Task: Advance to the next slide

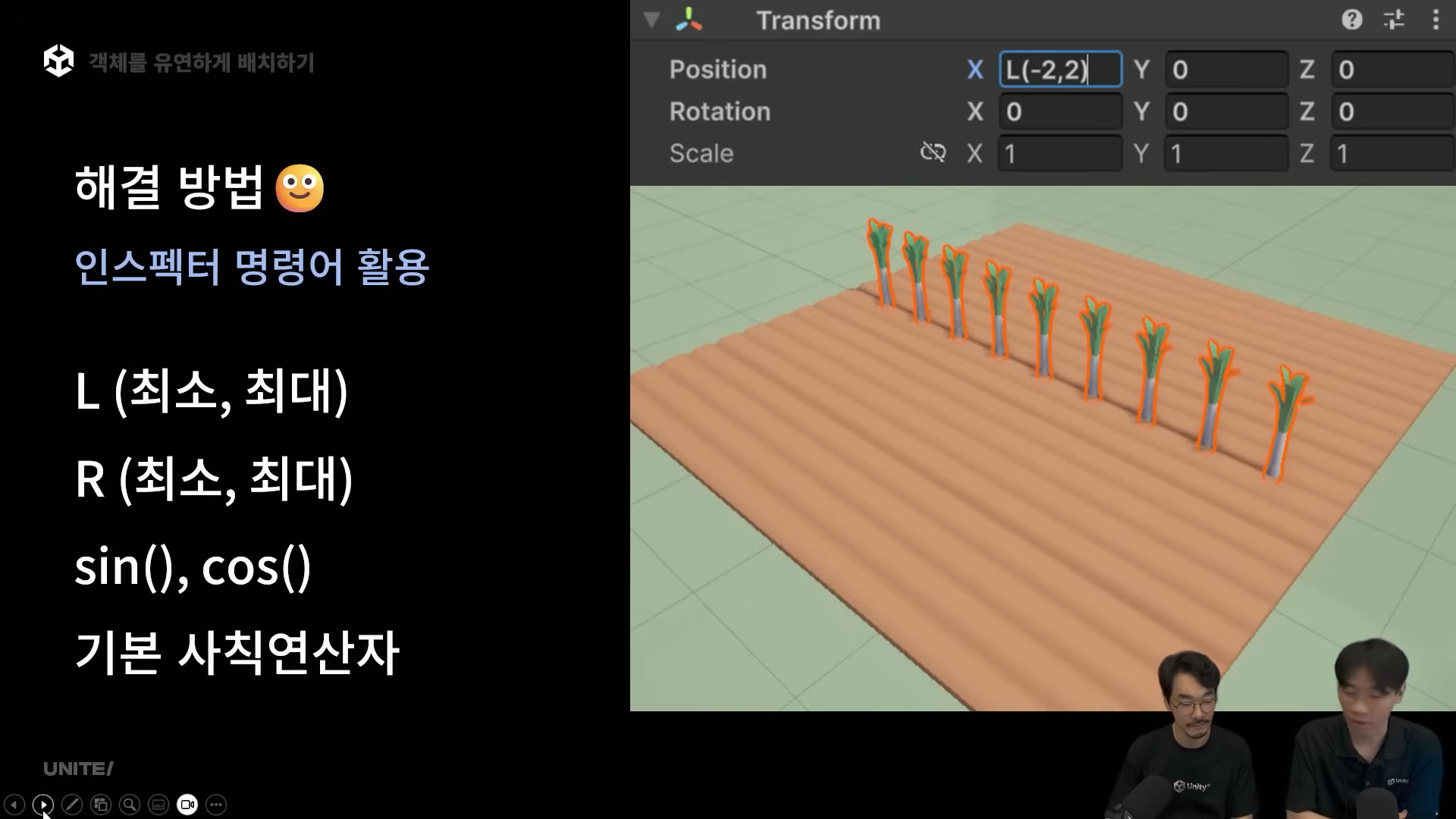Action: click(x=43, y=805)
